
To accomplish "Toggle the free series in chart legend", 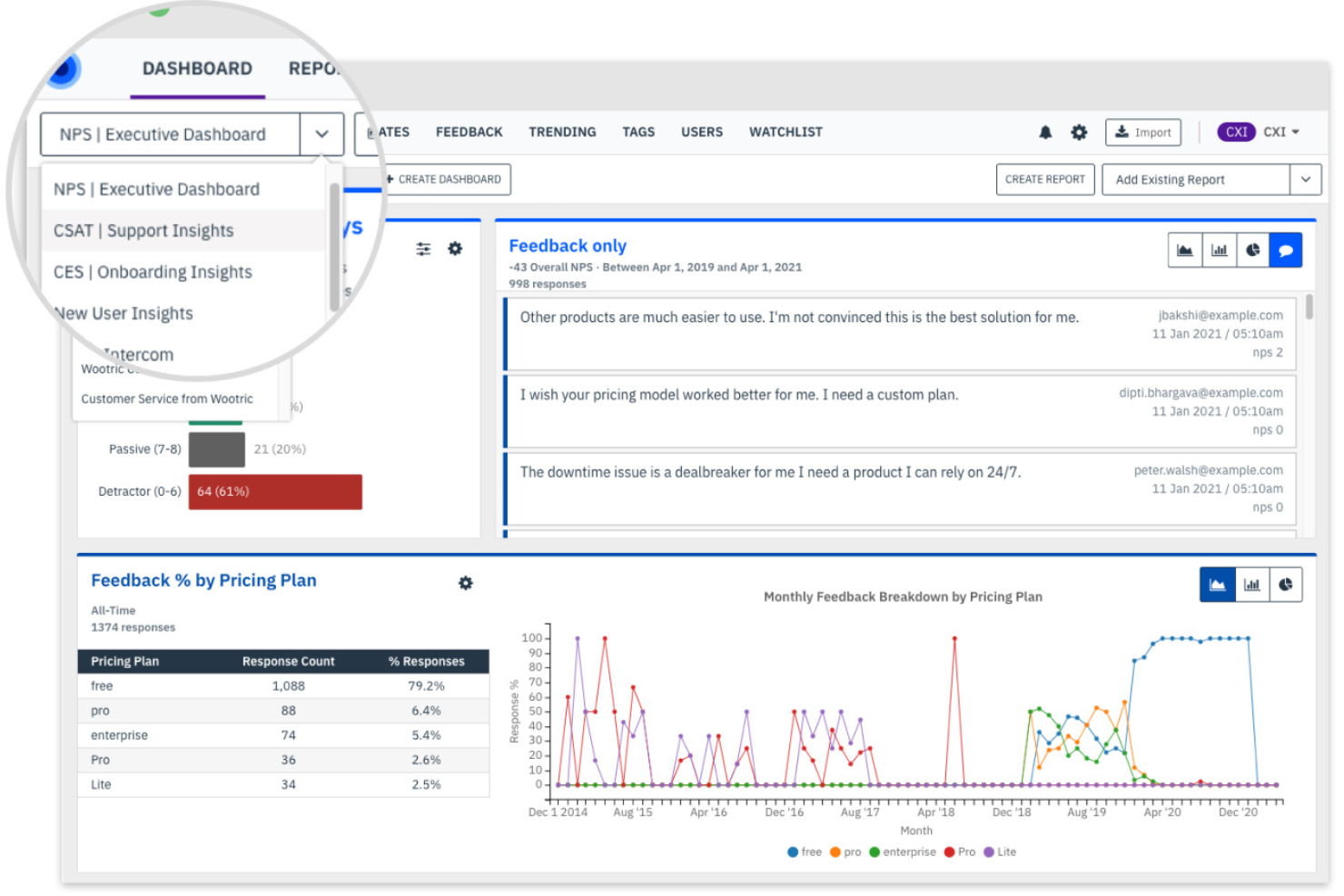I will point(805,852).
